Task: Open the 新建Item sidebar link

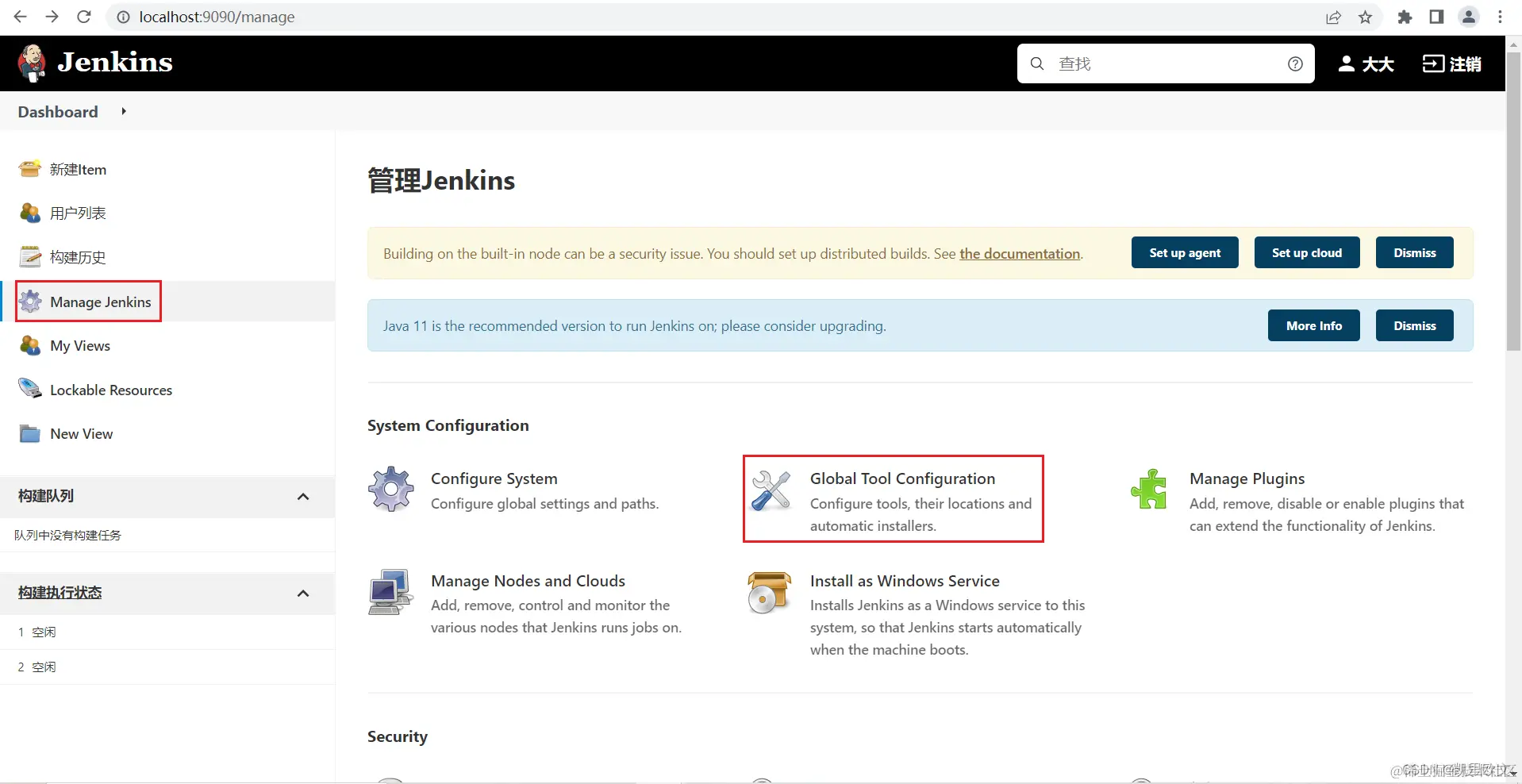Action: coord(78,169)
